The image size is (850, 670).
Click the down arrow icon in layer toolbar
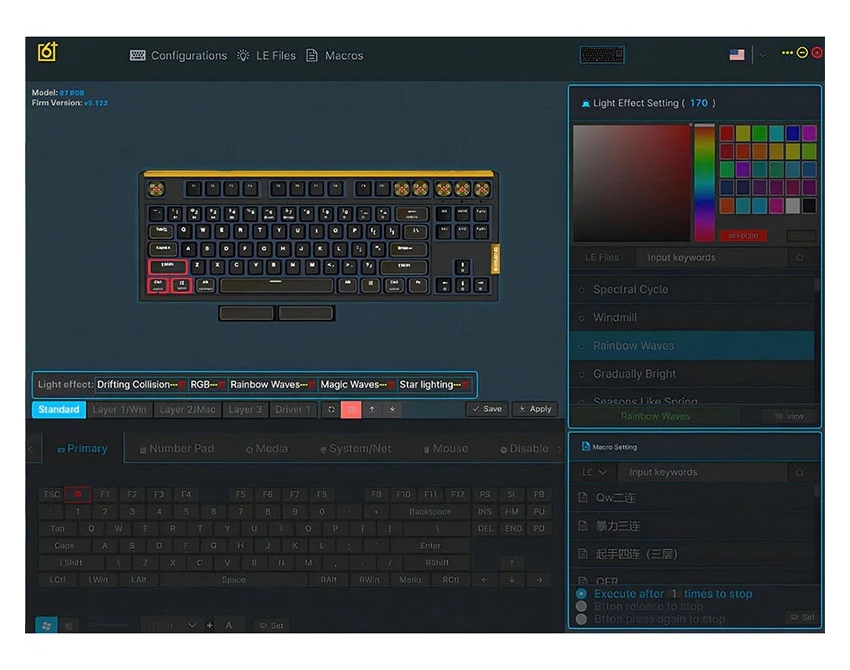(392, 409)
